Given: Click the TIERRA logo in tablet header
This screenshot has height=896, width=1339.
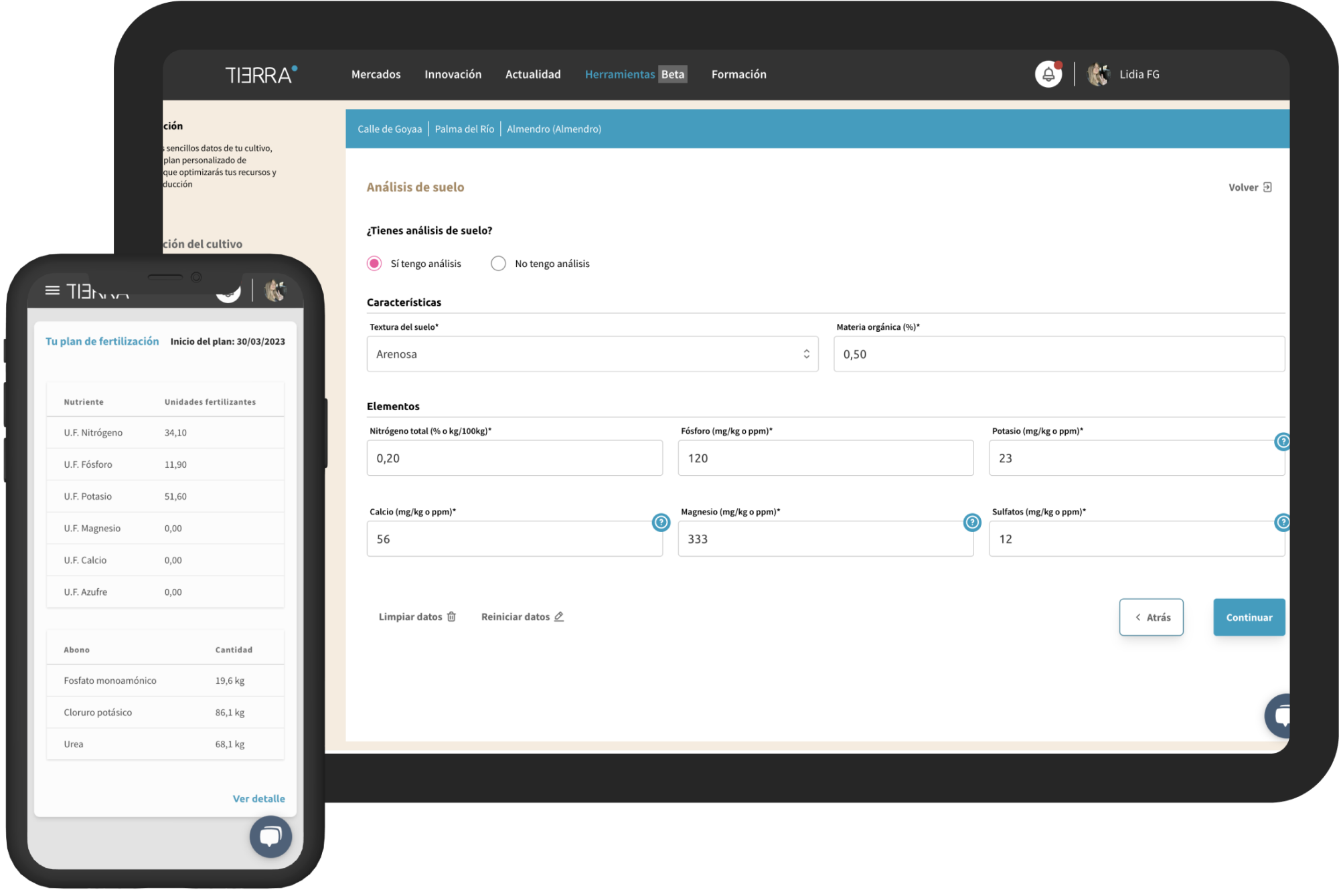Looking at the screenshot, I should click(x=261, y=74).
